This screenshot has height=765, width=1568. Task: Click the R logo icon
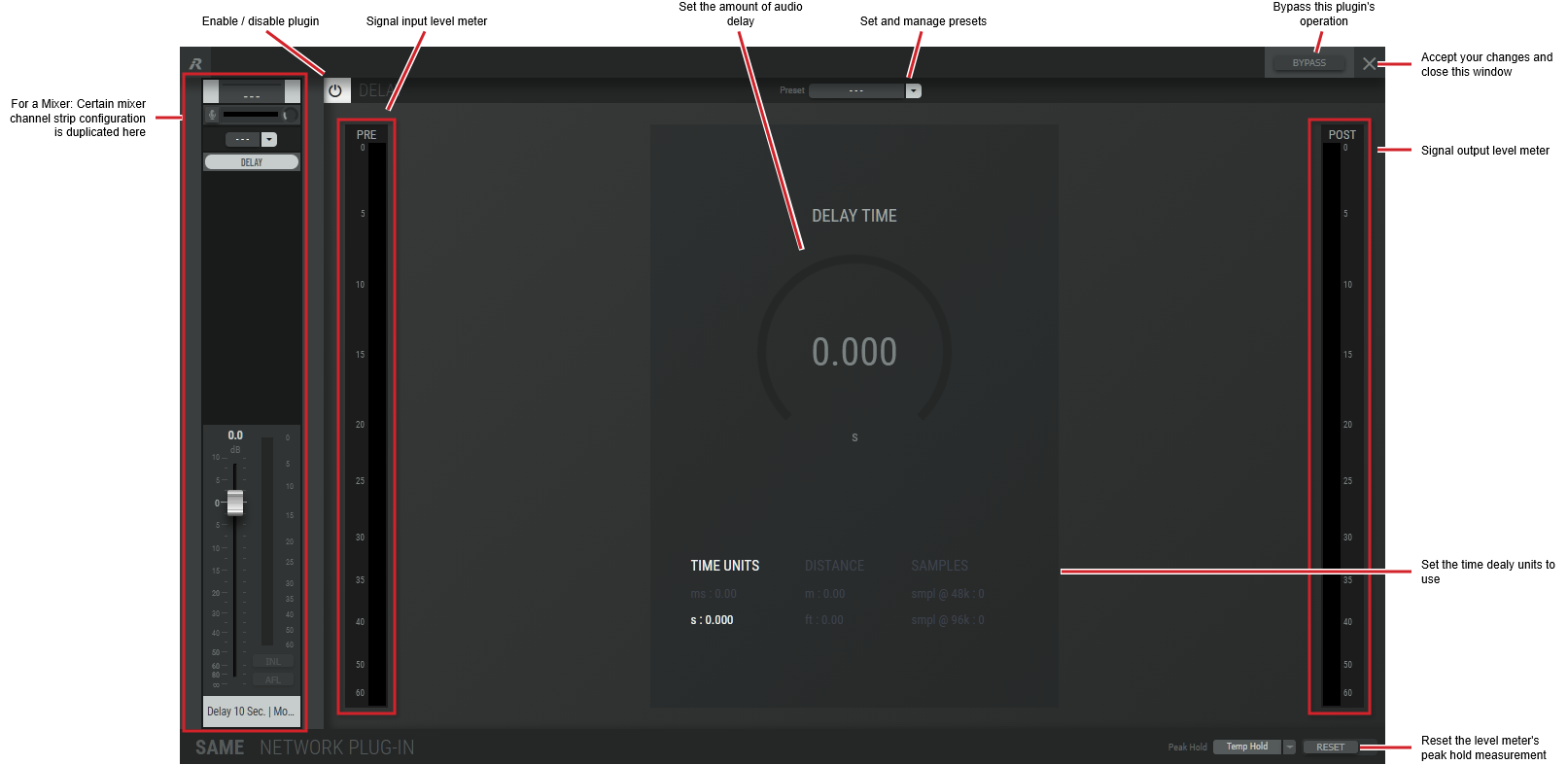pyautogui.click(x=195, y=64)
